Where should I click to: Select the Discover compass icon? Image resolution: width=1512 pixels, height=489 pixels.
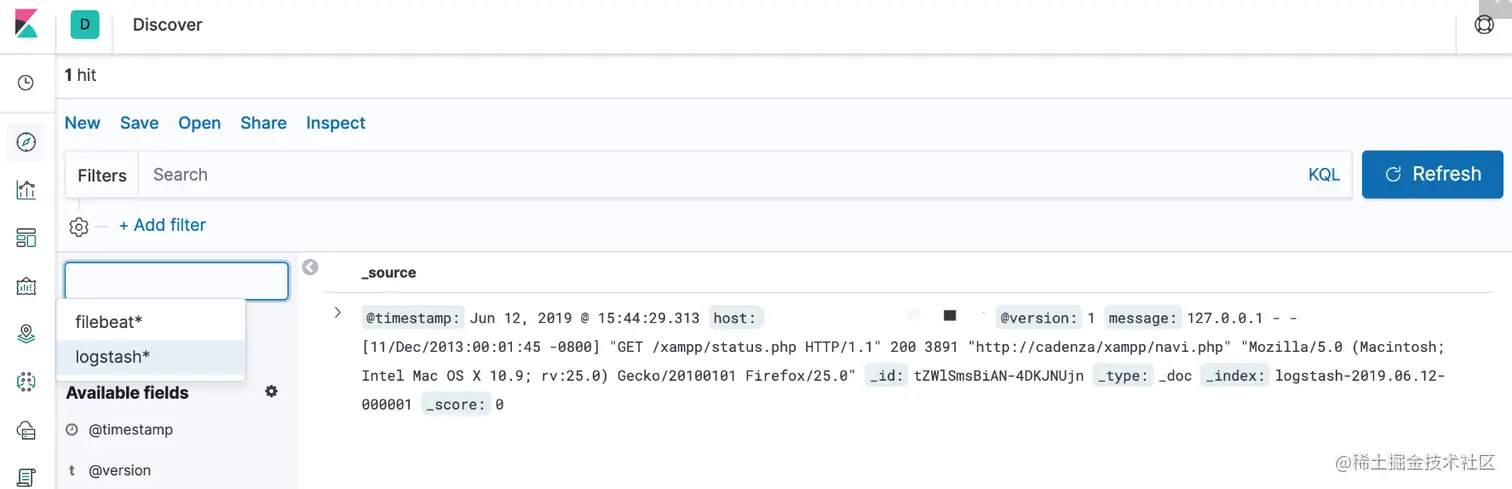26,142
